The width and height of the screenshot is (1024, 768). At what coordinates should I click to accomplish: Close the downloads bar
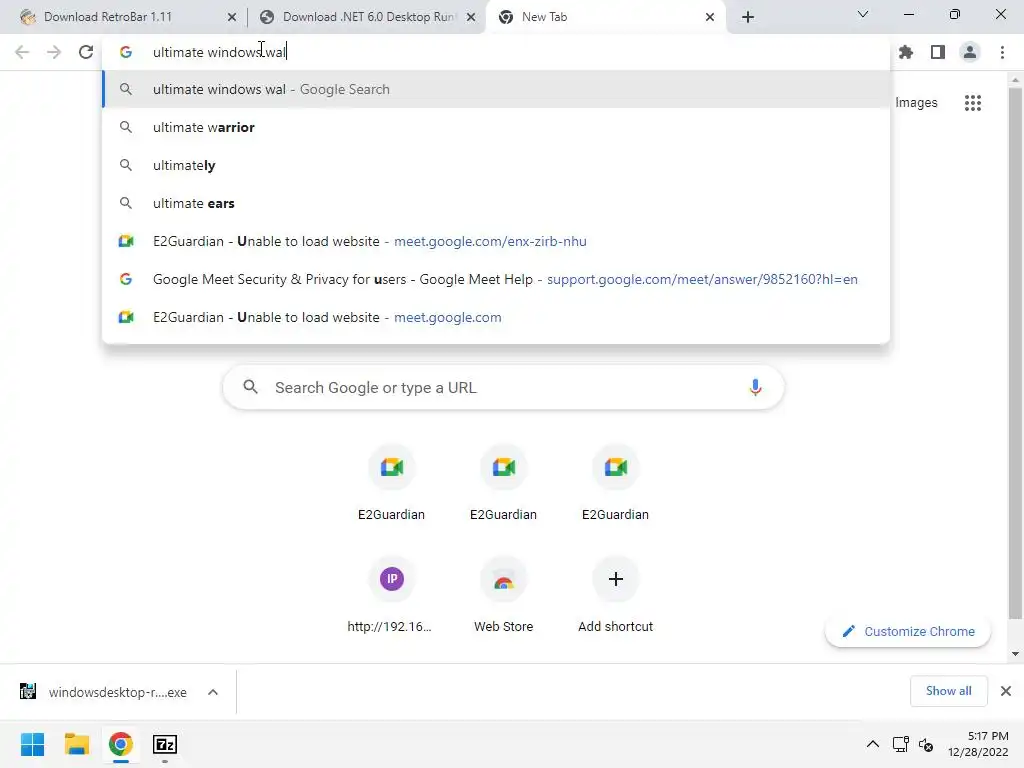click(x=1006, y=691)
